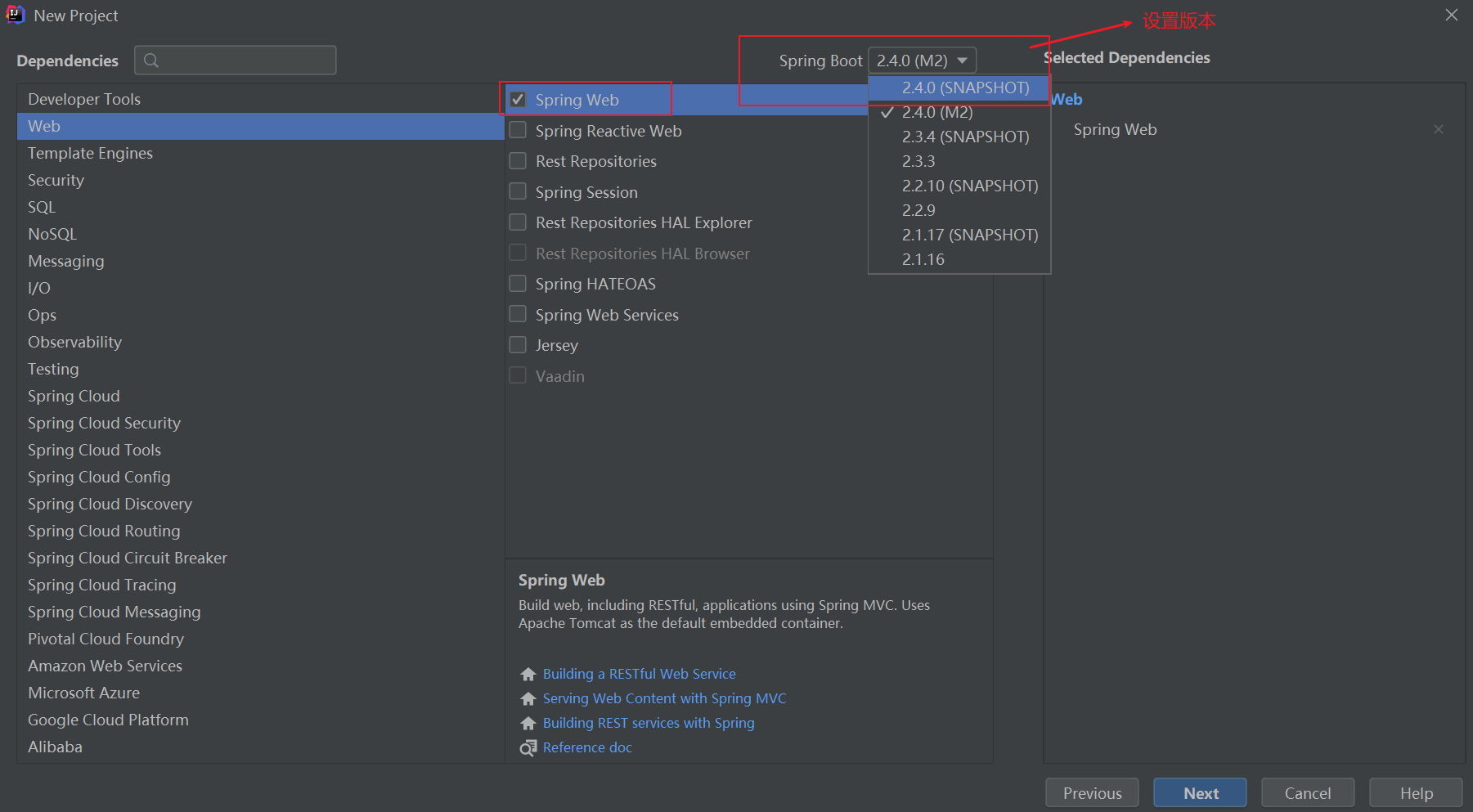
Task: Remove Spring Web from selected dependencies
Action: tap(1439, 129)
